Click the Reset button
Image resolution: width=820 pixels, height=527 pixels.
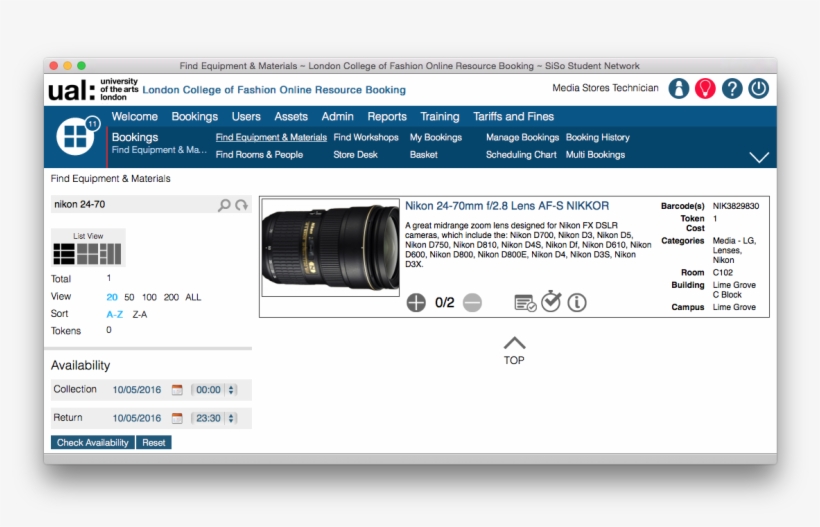154,442
